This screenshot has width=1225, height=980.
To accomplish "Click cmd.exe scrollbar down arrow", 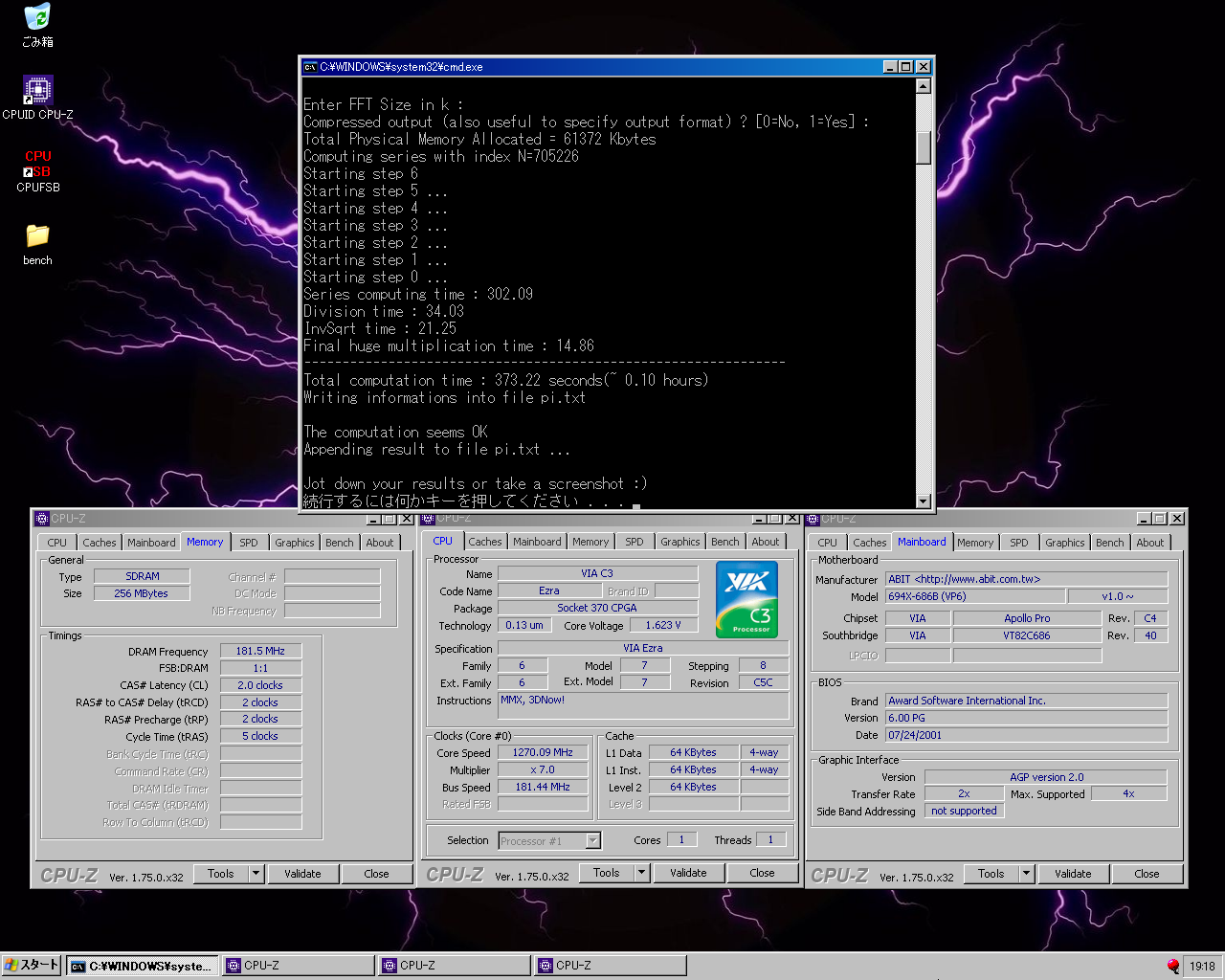I will [x=924, y=501].
